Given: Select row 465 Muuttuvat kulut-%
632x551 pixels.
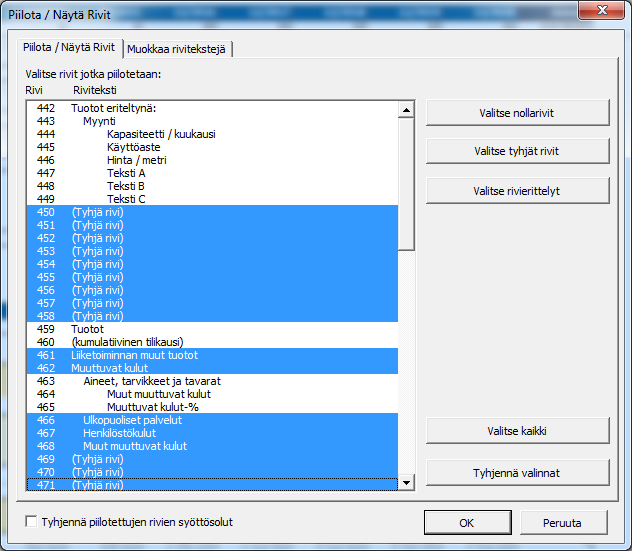Looking at the screenshot, I should click(212, 407).
